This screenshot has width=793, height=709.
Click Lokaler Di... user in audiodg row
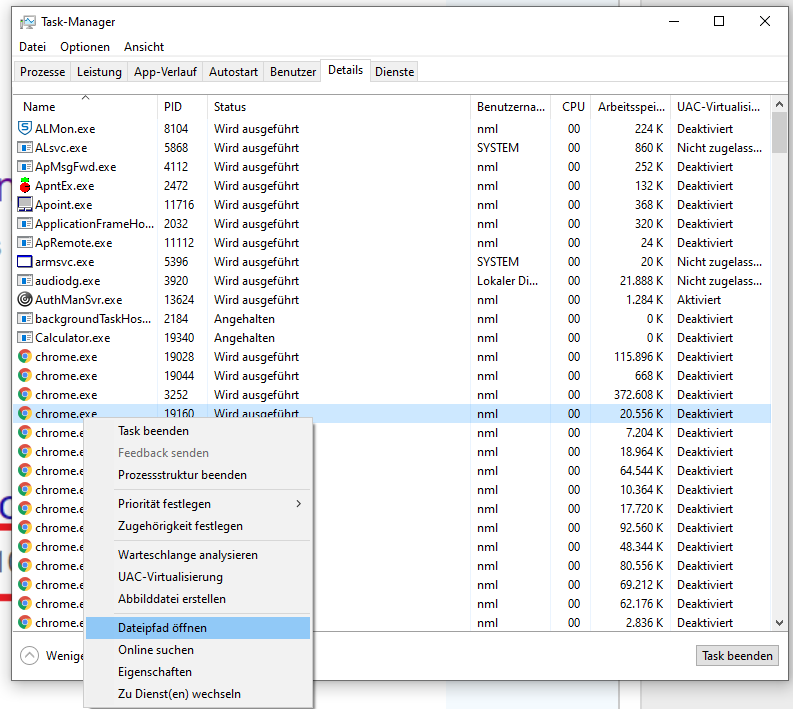pyautogui.click(x=507, y=281)
